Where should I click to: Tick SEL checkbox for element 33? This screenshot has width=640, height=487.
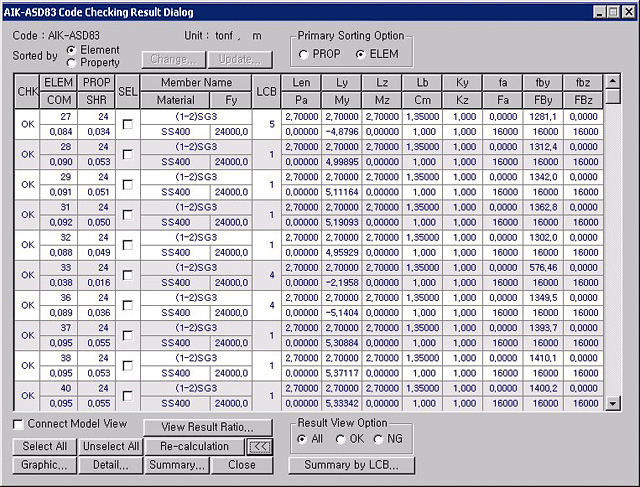(128, 275)
